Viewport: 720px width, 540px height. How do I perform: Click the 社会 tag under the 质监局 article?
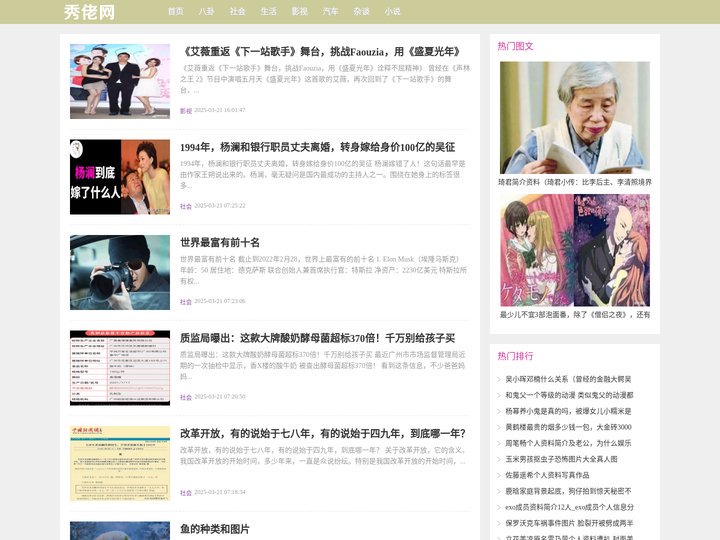coord(186,397)
